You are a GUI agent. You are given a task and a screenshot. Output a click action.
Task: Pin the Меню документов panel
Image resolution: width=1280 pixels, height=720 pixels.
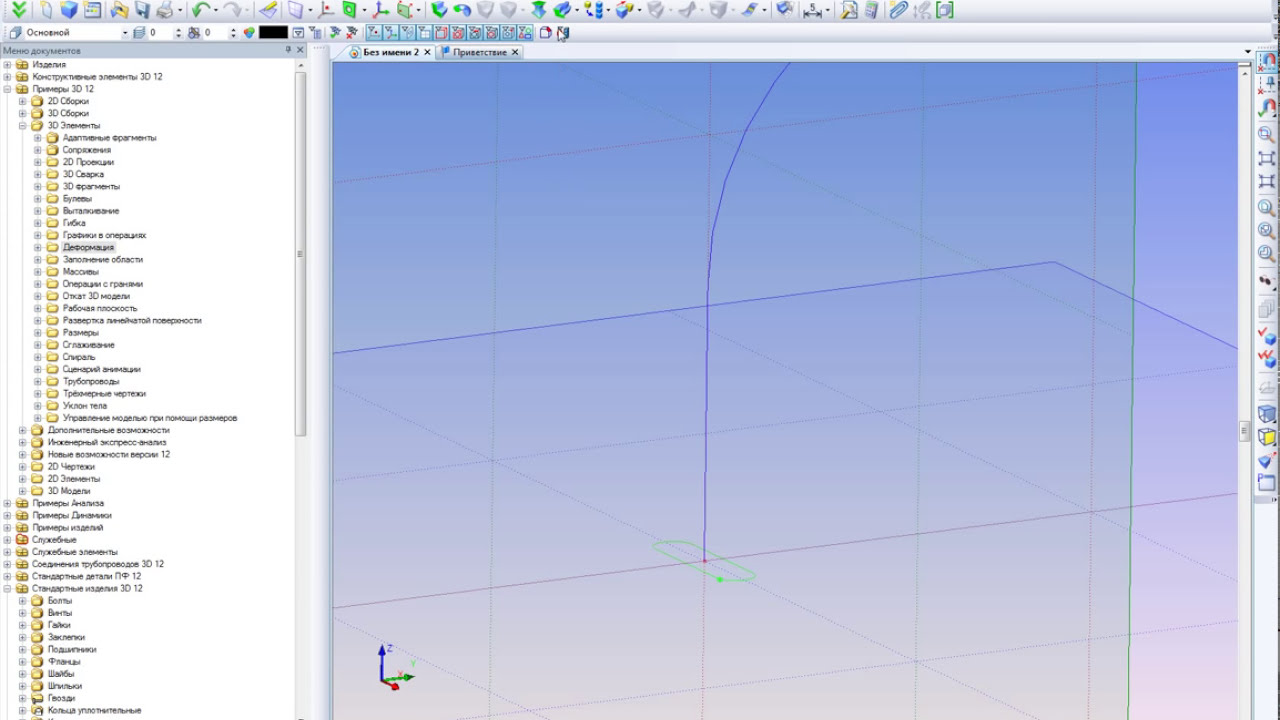tap(288, 50)
